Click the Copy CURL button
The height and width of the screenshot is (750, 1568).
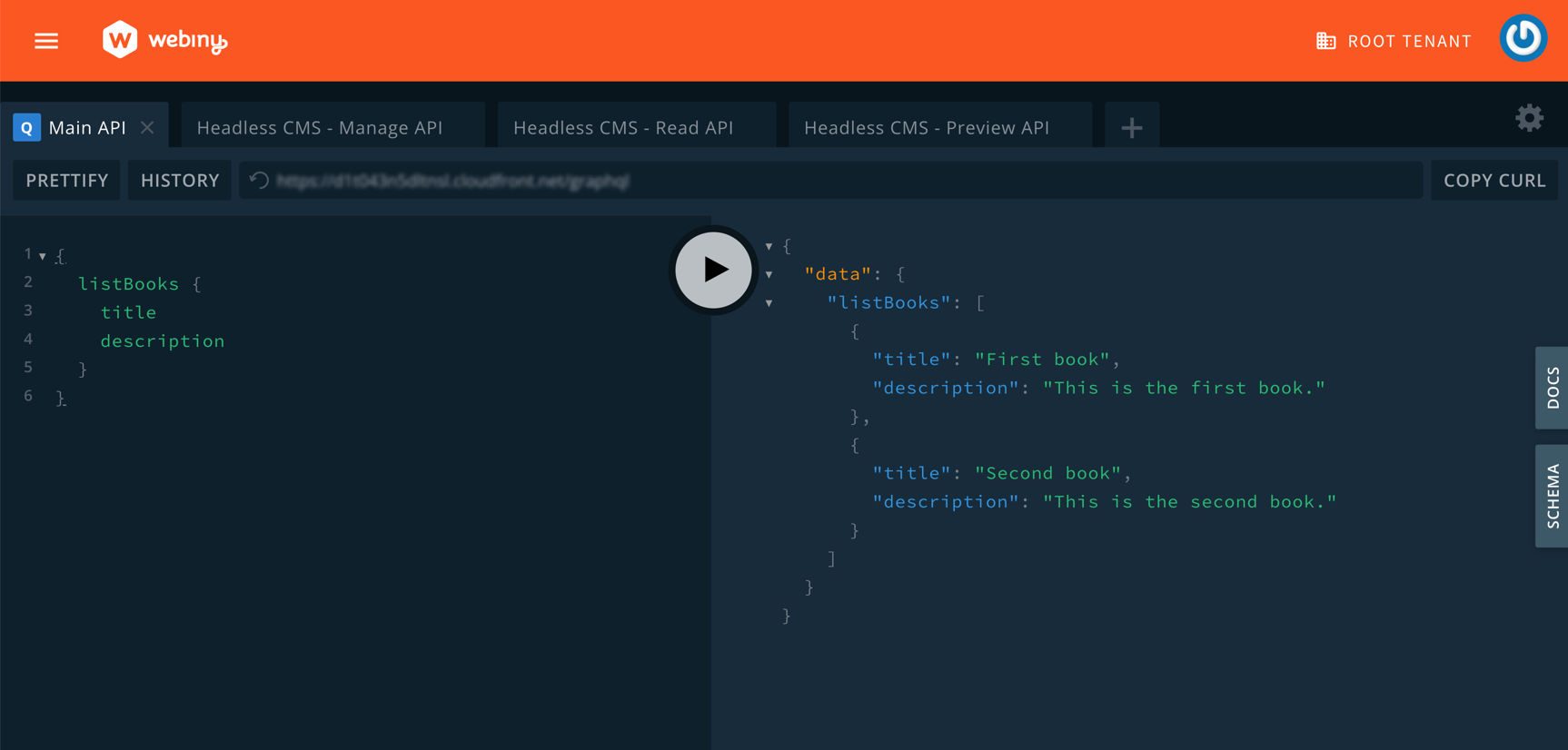[x=1494, y=181]
